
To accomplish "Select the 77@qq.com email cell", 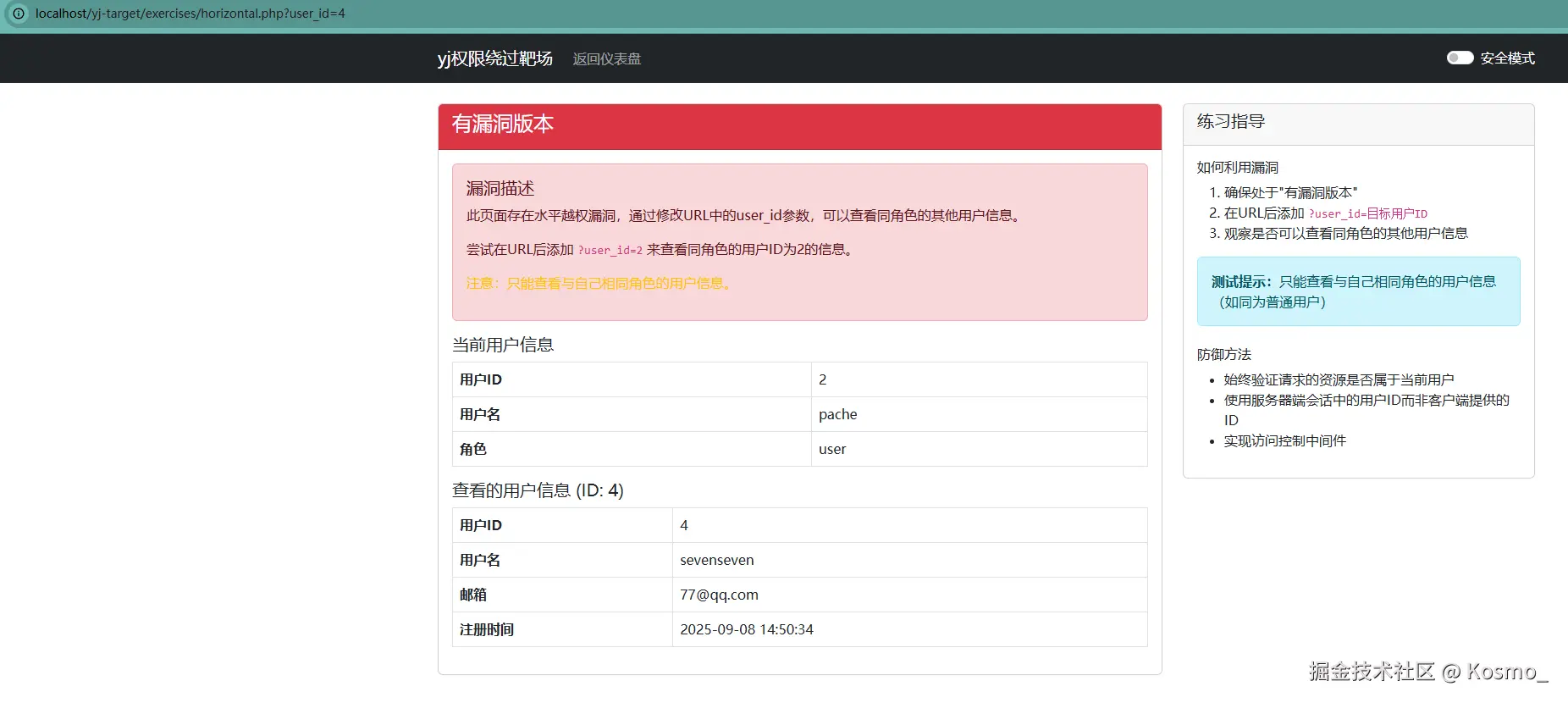I will click(x=910, y=595).
